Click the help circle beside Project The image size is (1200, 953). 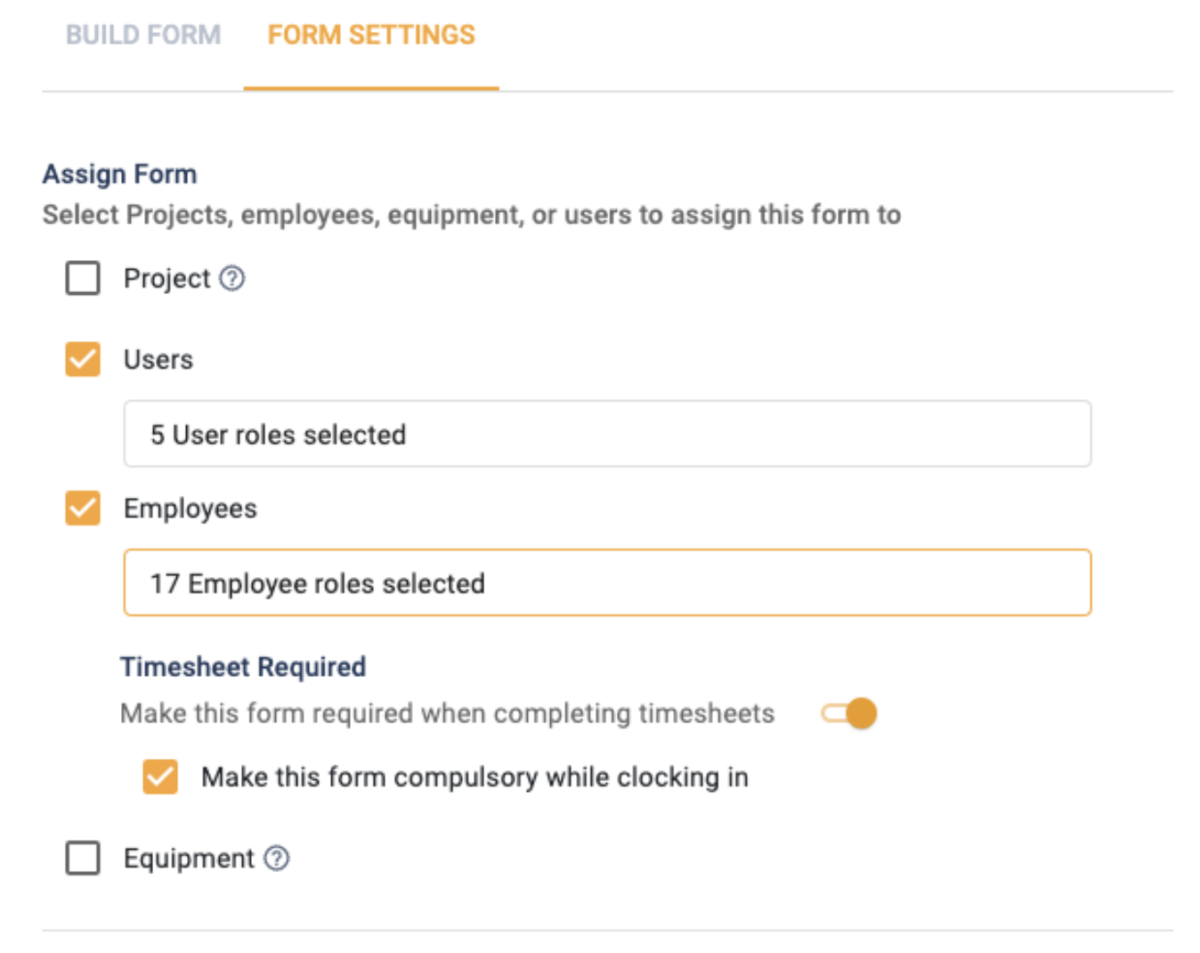pos(231,279)
